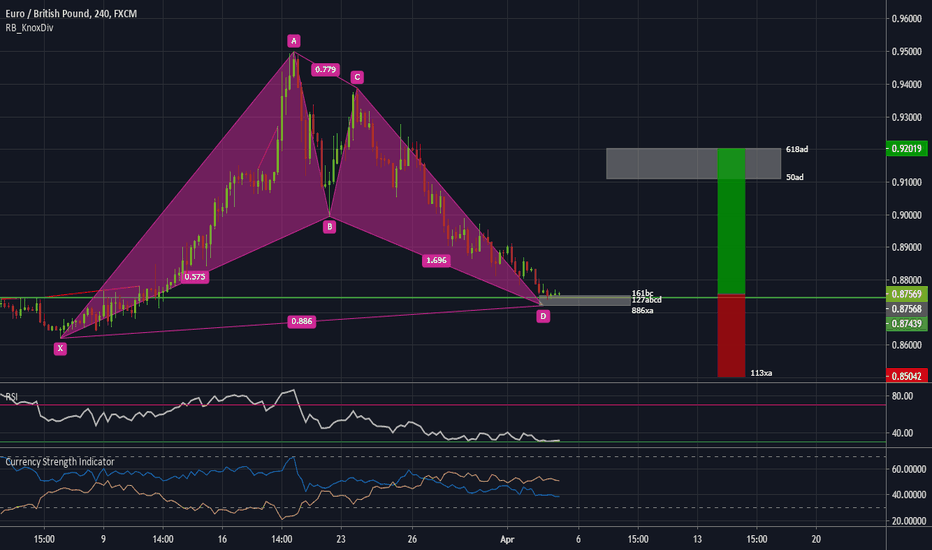Click the pattern point label X
Image resolution: width=932 pixels, height=550 pixels.
tap(60, 348)
